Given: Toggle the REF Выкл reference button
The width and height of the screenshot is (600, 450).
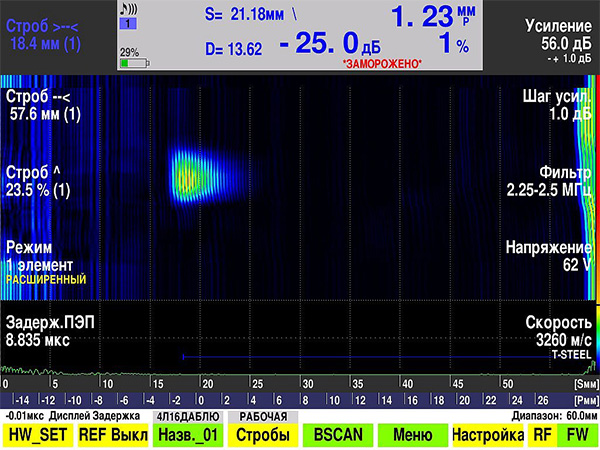Looking at the screenshot, I should 113,435.
